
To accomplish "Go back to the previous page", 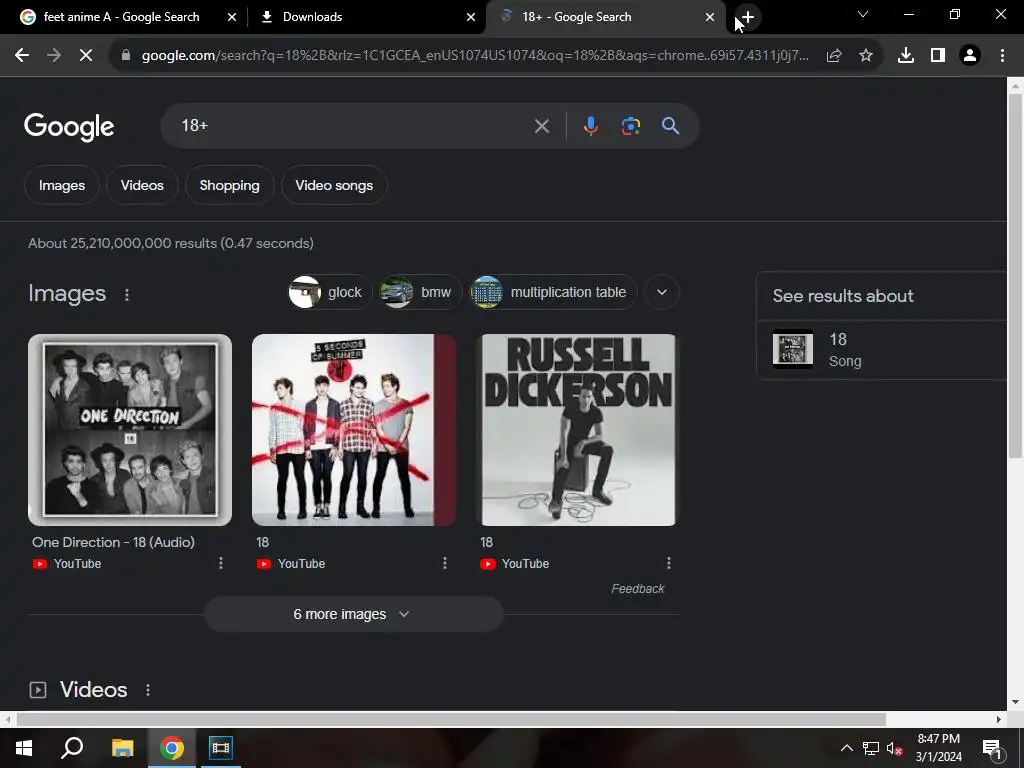I will point(22,56).
